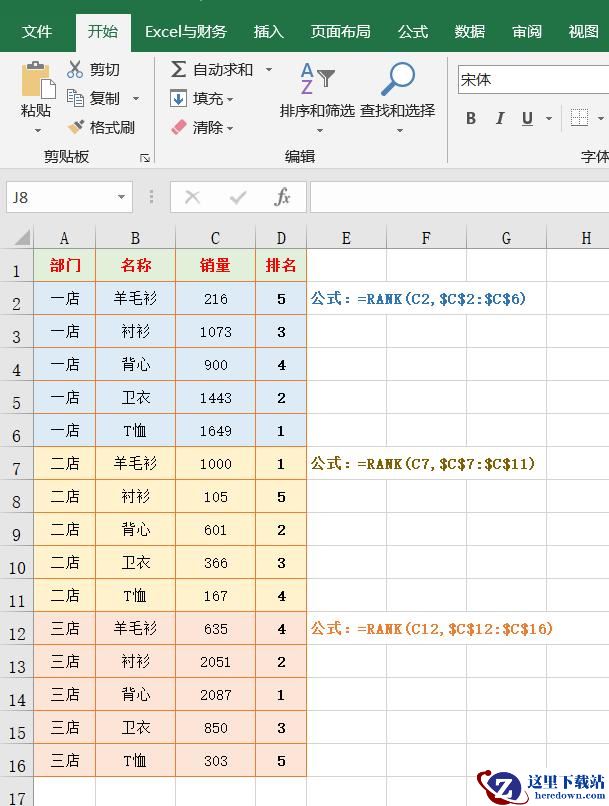Viewport: 609px width, 806px height.
Task: Expand the Copy options dropdown arrow
Action: (x=136, y=98)
